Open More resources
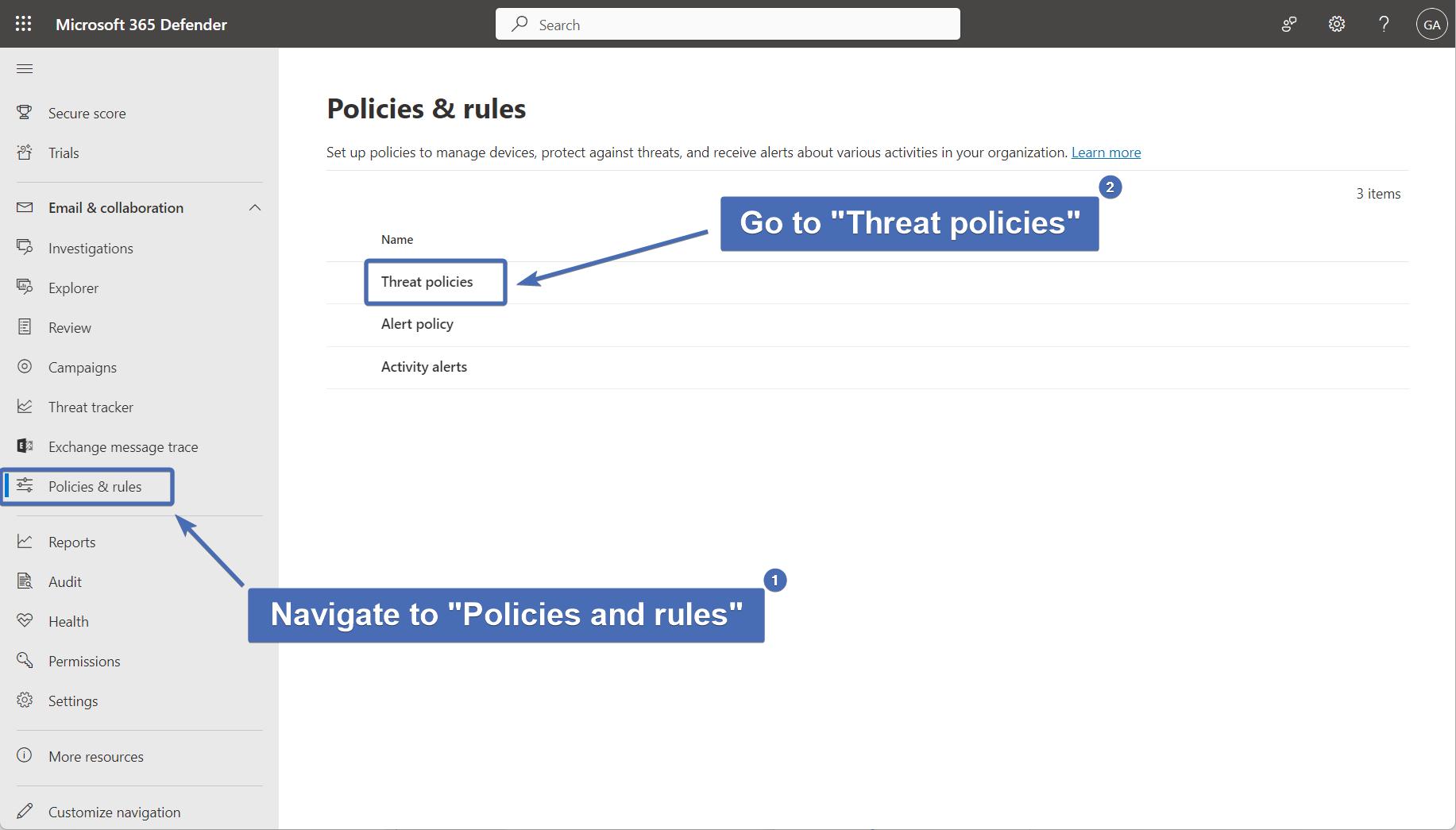This screenshot has height=830, width=1456. point(96,757)
